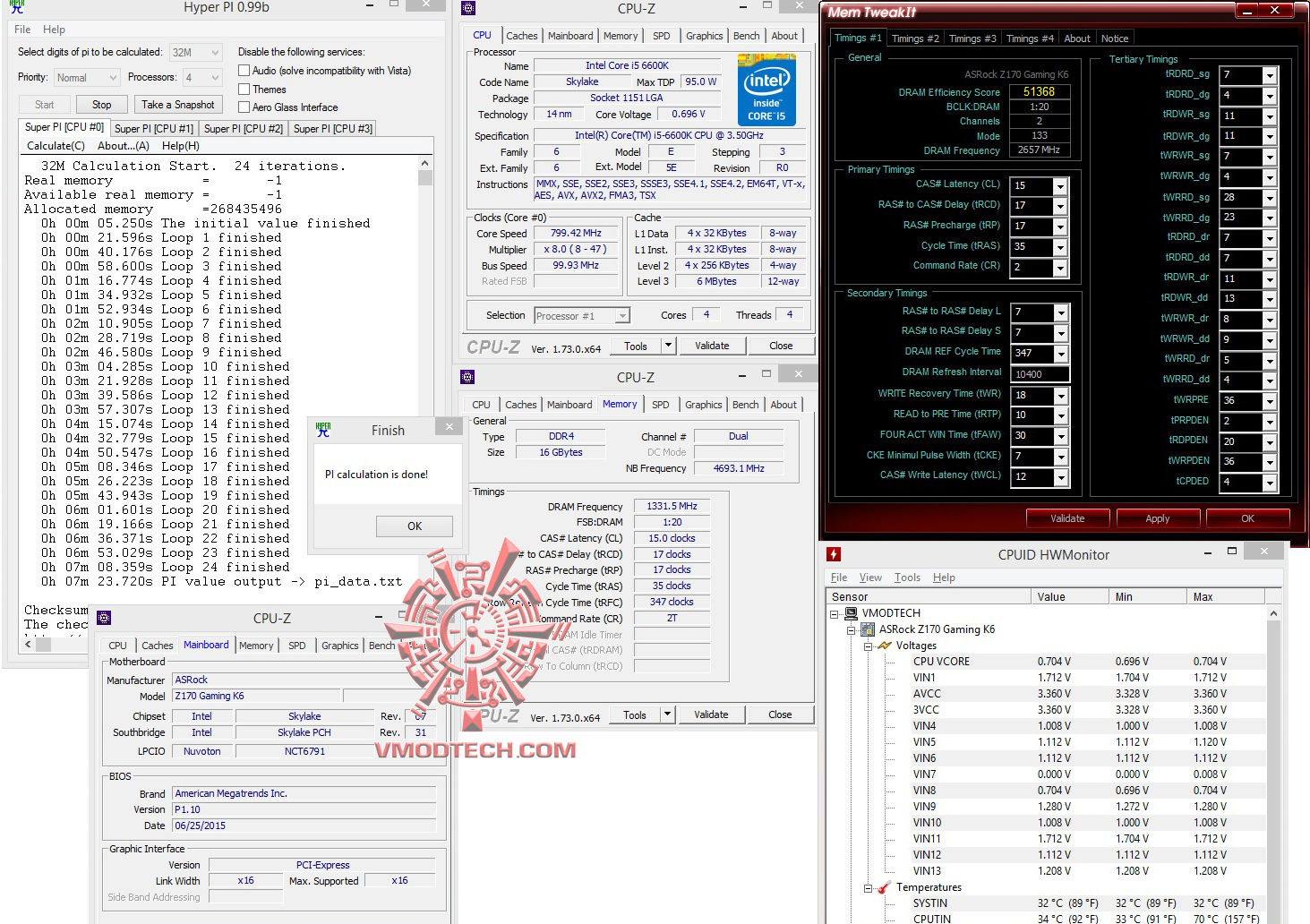Click the OK button in Mem TweakIt

[x=1247, y=518]
